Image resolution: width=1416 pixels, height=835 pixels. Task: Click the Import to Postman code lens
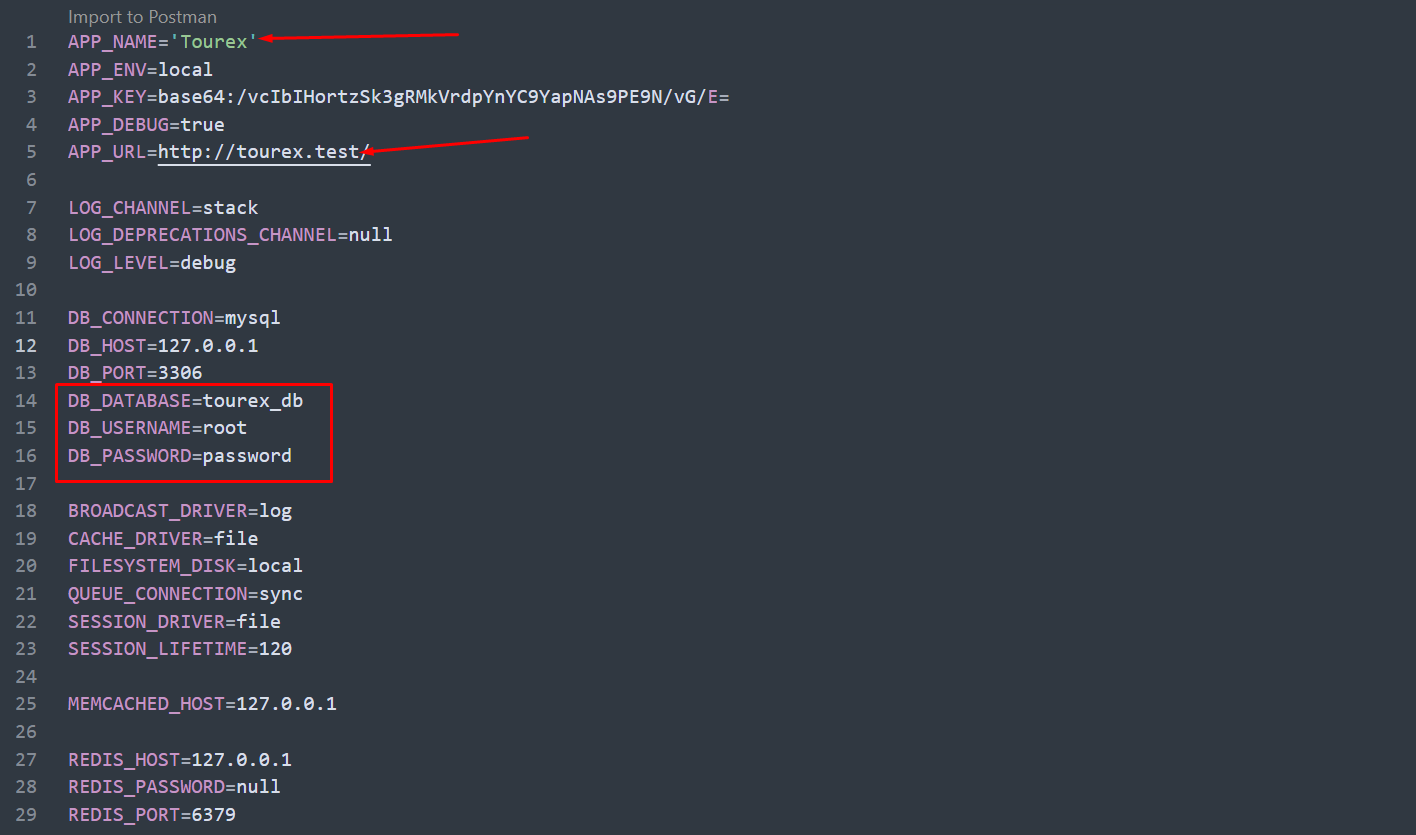tap(142, 17)
